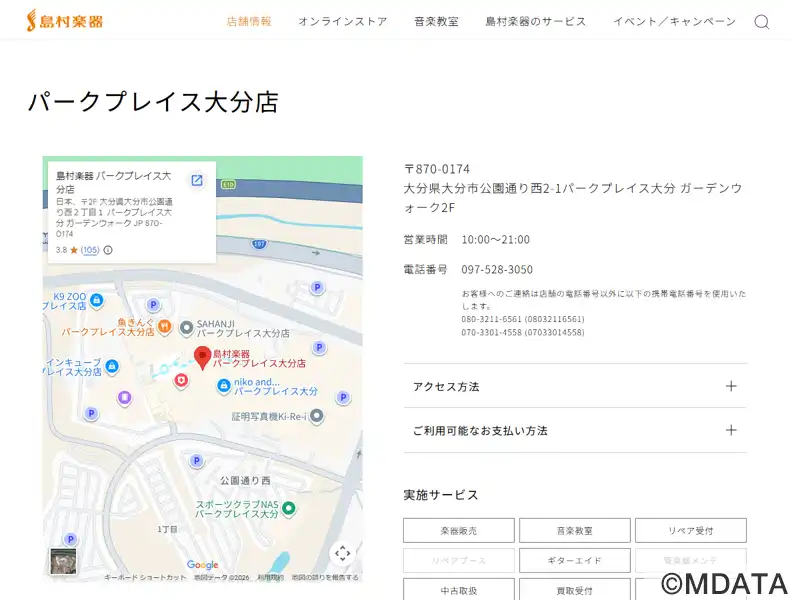Viewport: 800px width, 600px height.
Task: Click the 利用規約 map link
Action: (x=270, y=578)
